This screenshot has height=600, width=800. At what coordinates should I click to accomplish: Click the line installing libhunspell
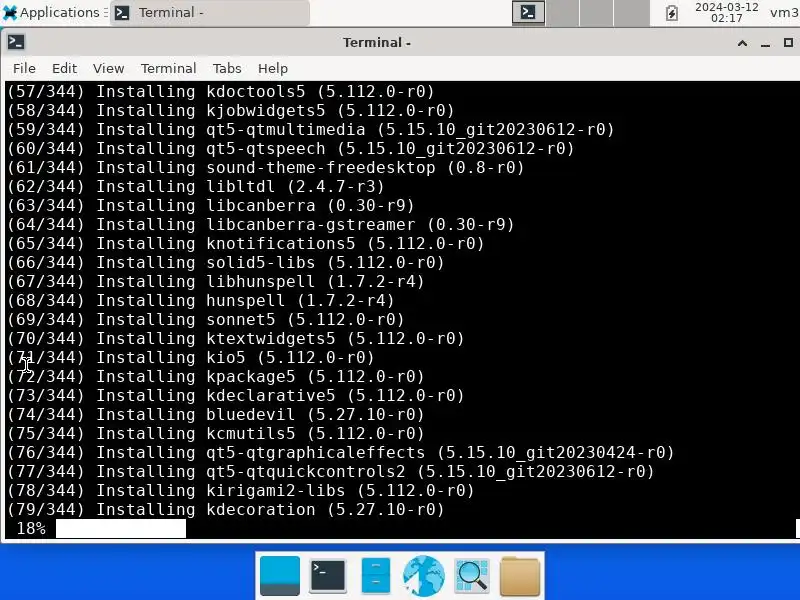(215, 281)
